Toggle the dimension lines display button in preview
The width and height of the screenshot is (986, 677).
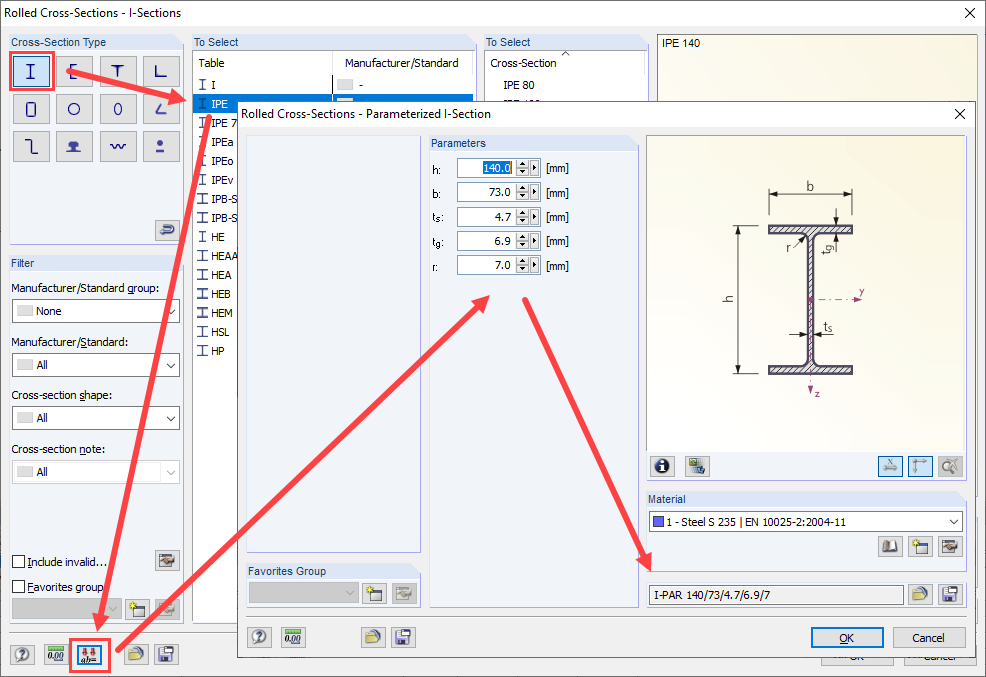coord(890,466)
